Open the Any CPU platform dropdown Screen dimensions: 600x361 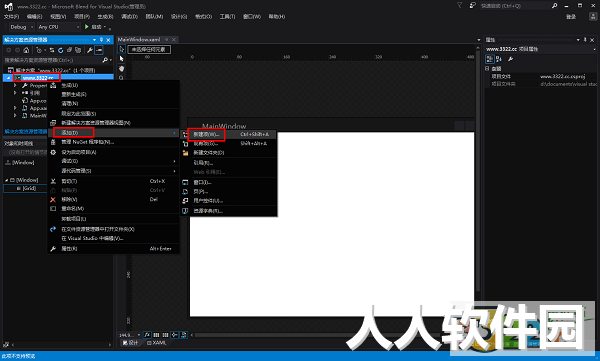coord(59,27)
